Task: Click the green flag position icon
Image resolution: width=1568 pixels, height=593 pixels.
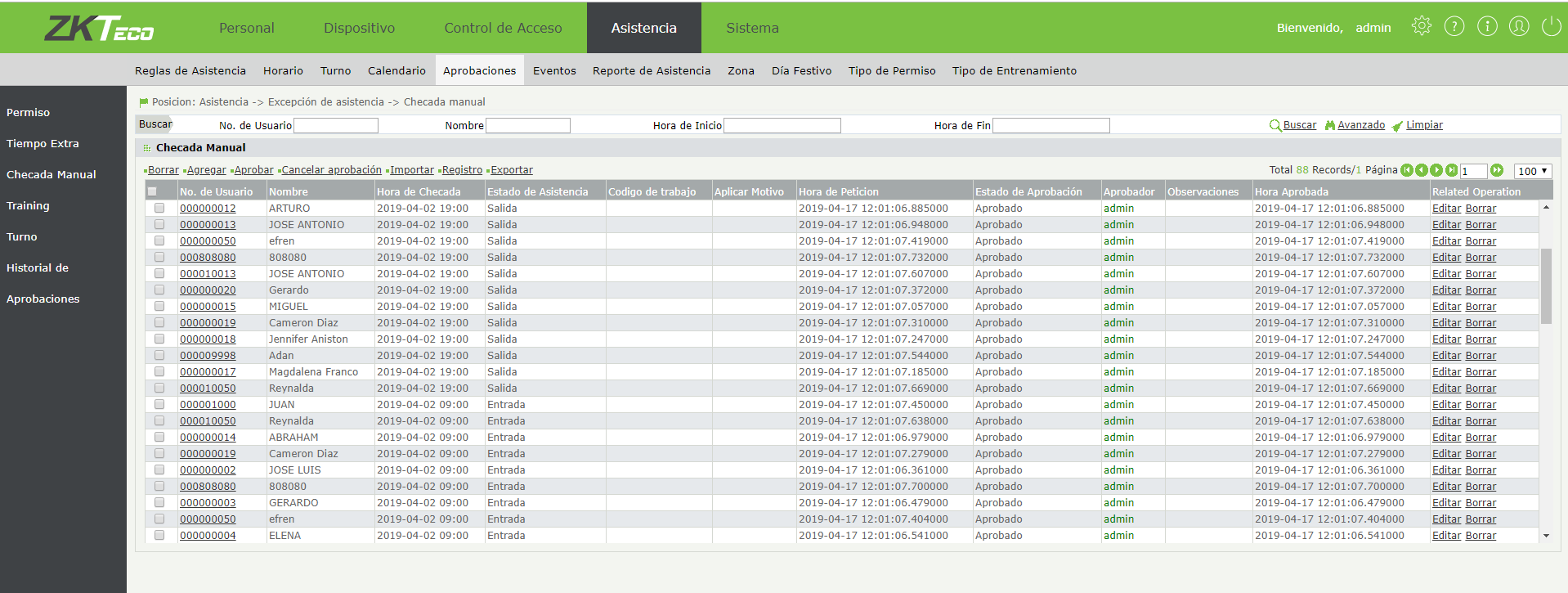Action: click(144, 102)
